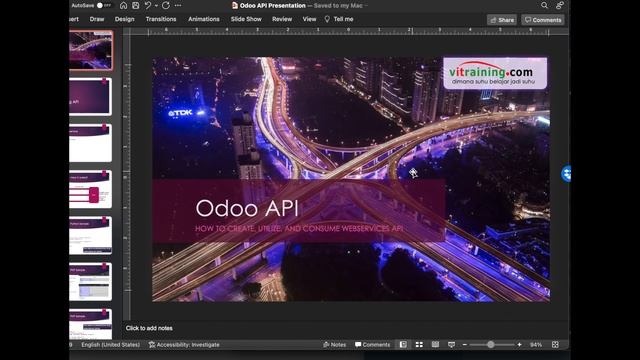Image resolution: width=640 pixels, height=360 pixels.
Task: Select the fifth slide thumbnail
Action: (x=90, y=236)
